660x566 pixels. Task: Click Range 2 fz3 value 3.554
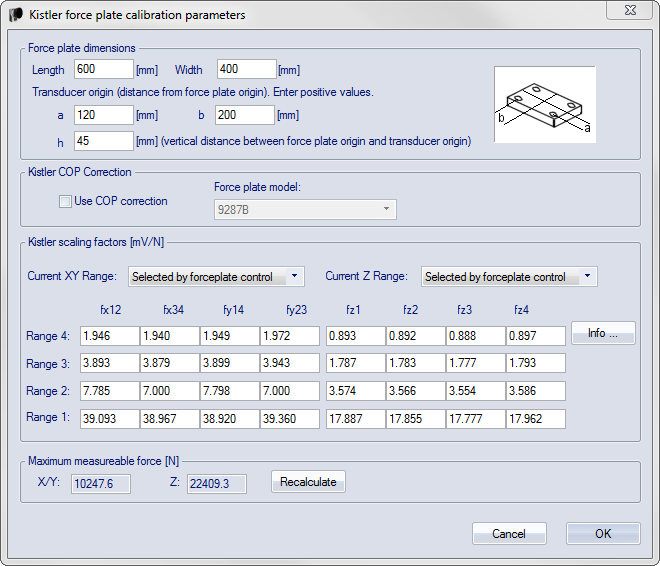(x=476, y=391)
